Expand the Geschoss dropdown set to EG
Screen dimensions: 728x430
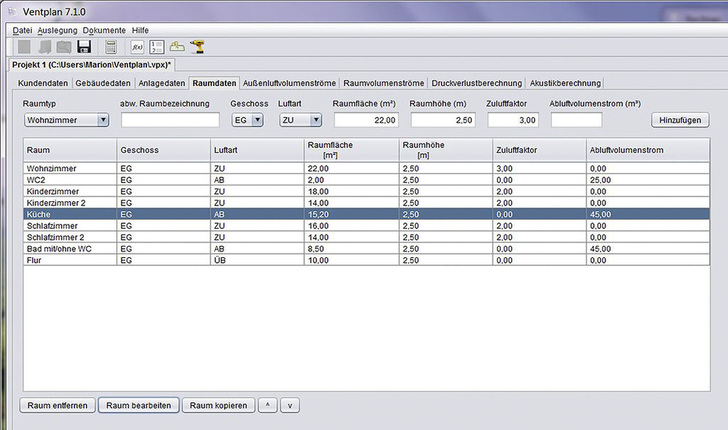[246, 120]
